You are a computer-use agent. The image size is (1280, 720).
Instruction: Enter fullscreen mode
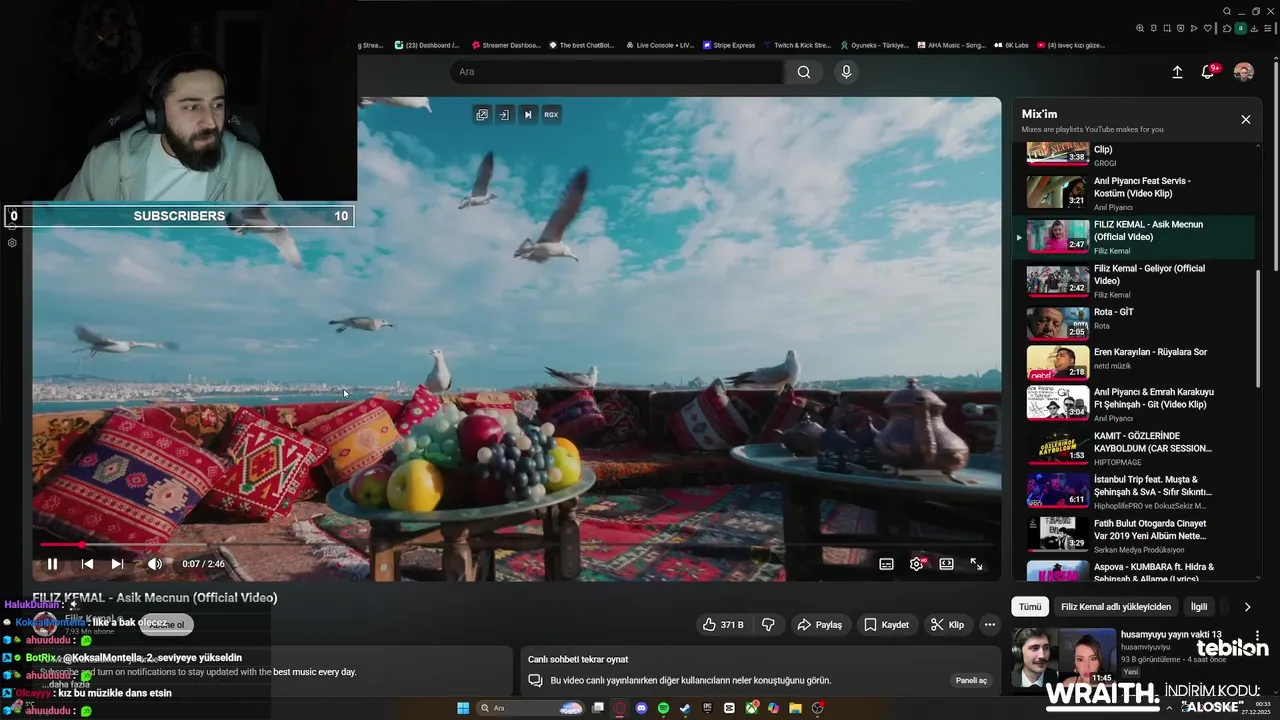(x=976, y=564)
